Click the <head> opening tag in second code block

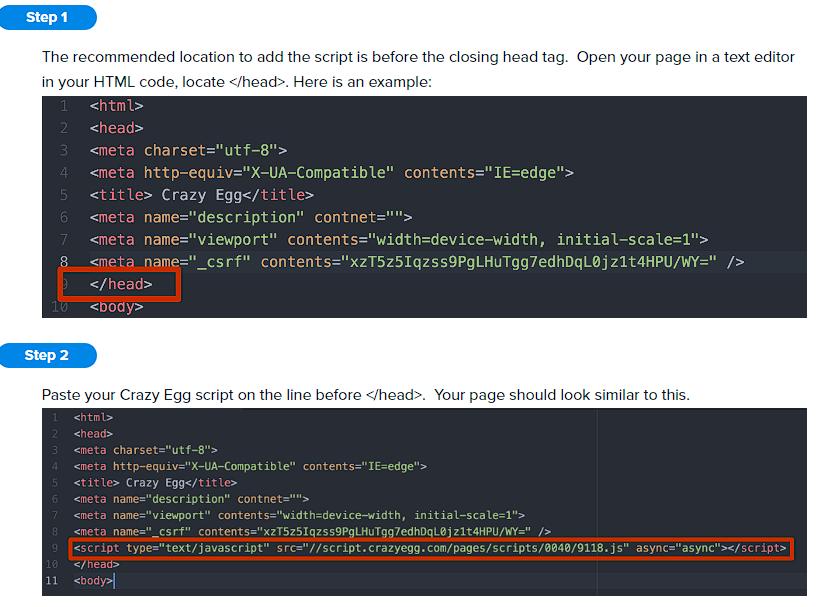93,434
